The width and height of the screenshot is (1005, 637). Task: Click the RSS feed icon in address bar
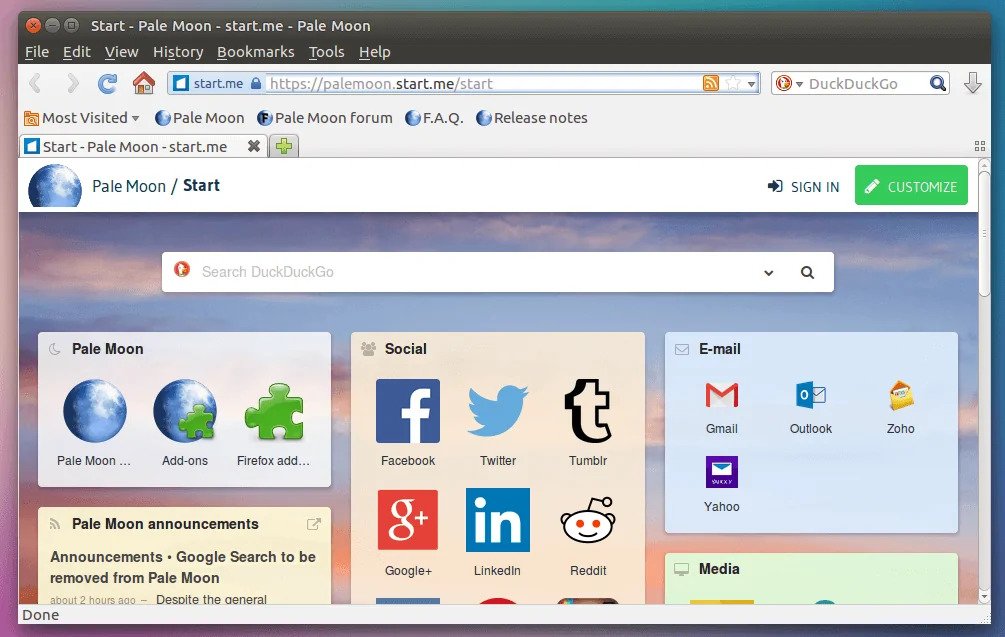click(711, 84)
